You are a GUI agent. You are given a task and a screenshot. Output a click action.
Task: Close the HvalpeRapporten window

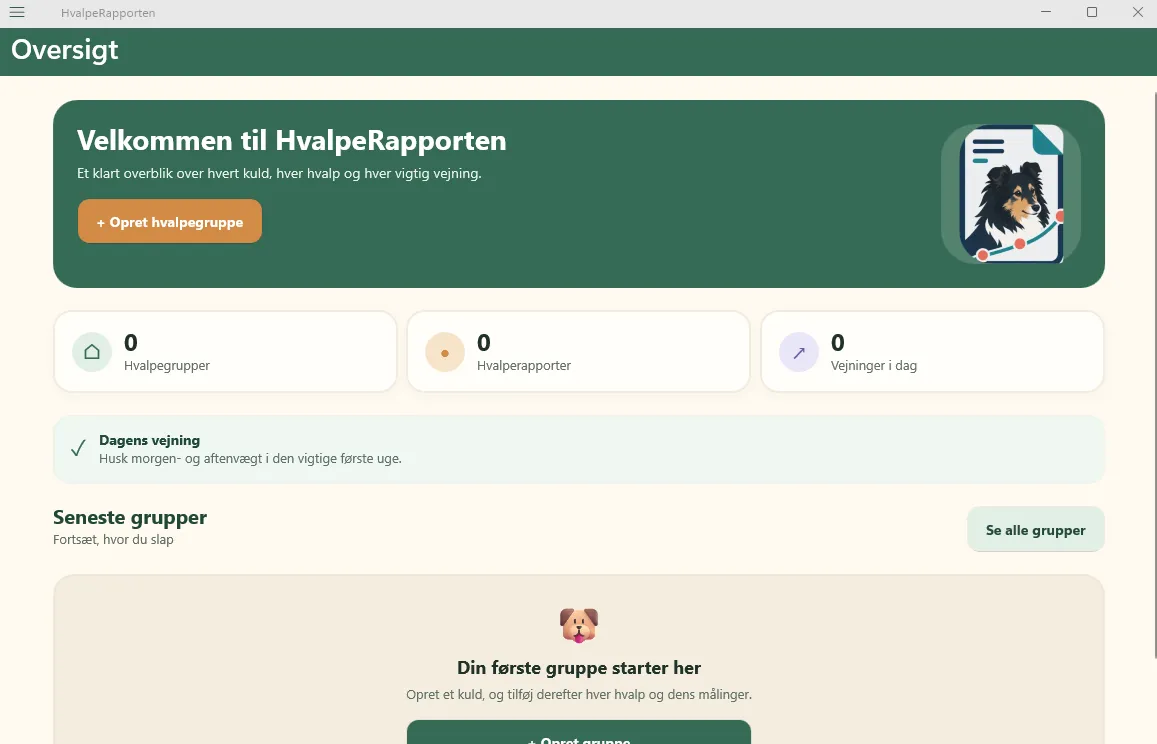[1138, 12]
